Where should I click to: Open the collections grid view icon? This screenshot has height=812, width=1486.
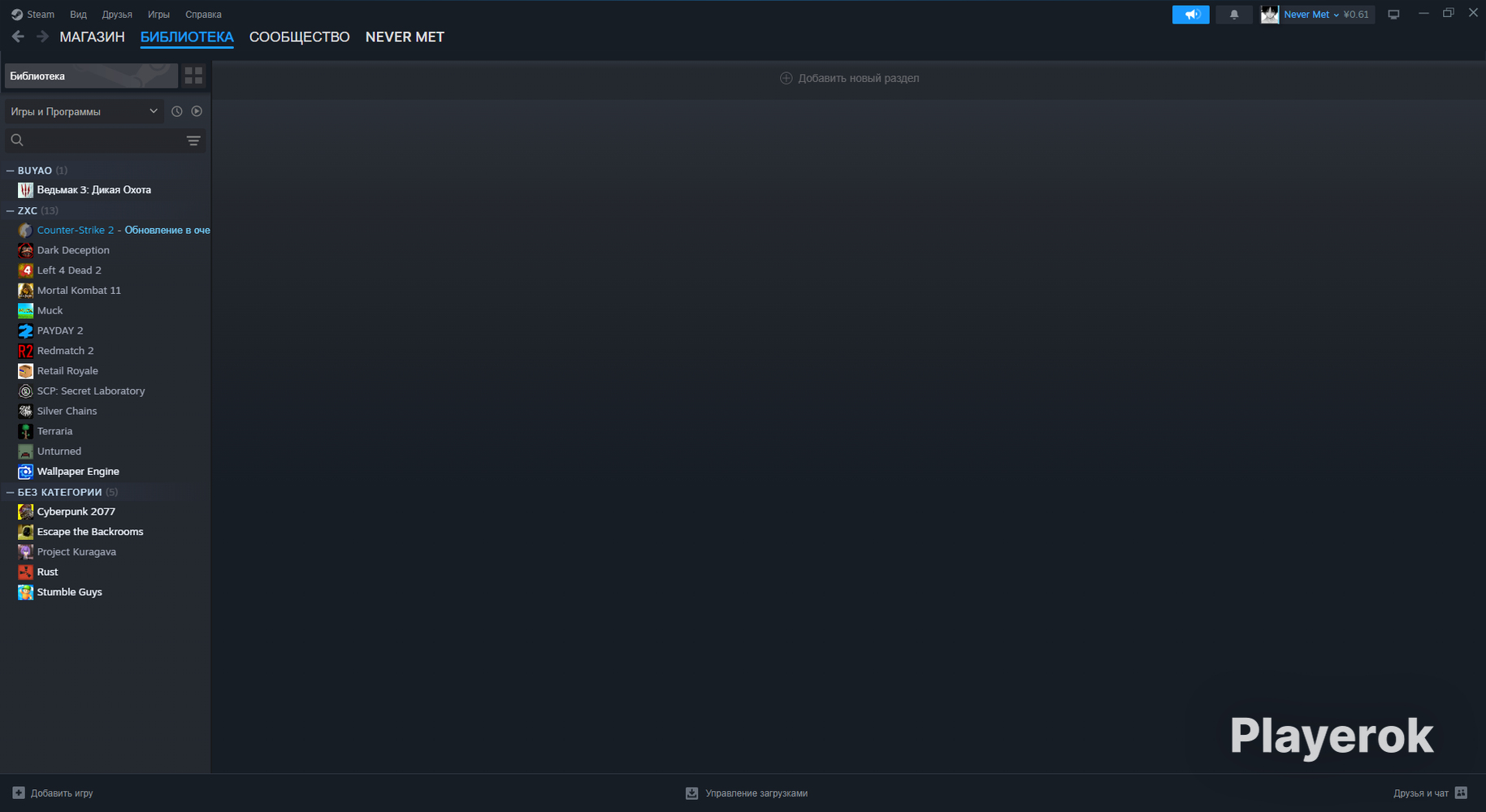tap(193, 76)
